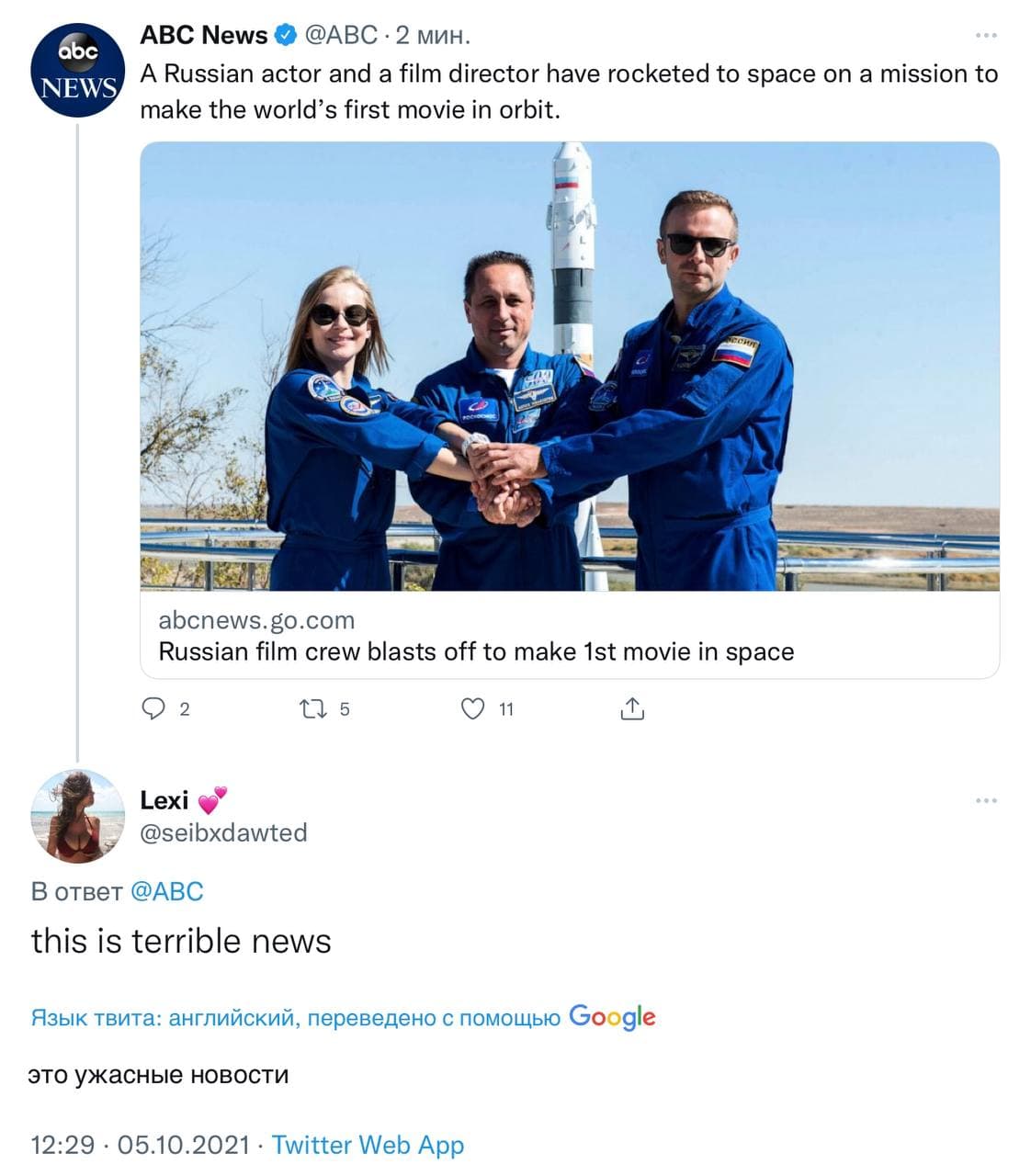The image size is (1031, 1176).
Task: Click the tweet's 2 мин. timestamp
Action: [433, 36]
